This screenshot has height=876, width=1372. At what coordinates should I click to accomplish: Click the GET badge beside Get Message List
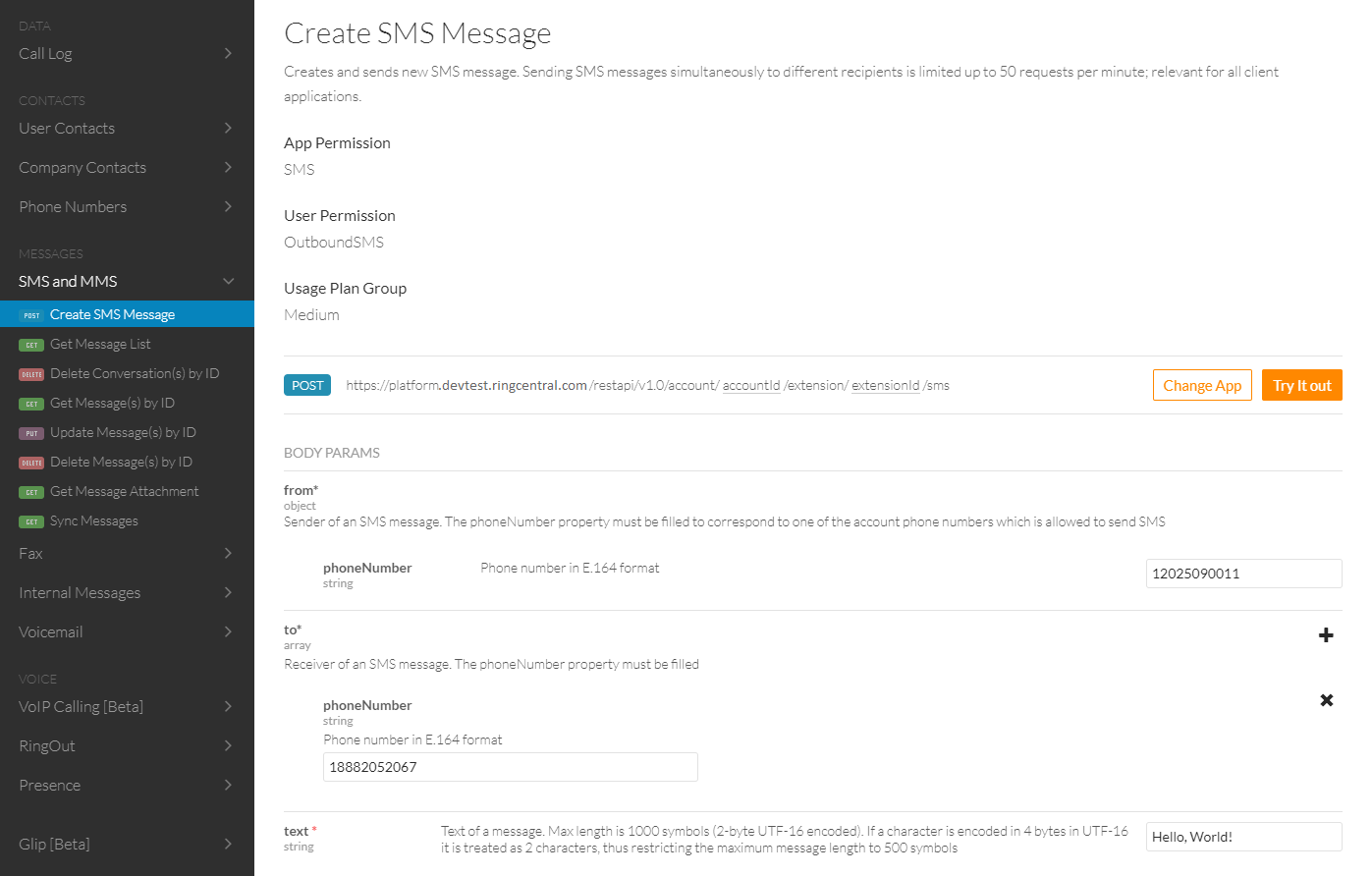pyautogui.click(x=31, y=345)
